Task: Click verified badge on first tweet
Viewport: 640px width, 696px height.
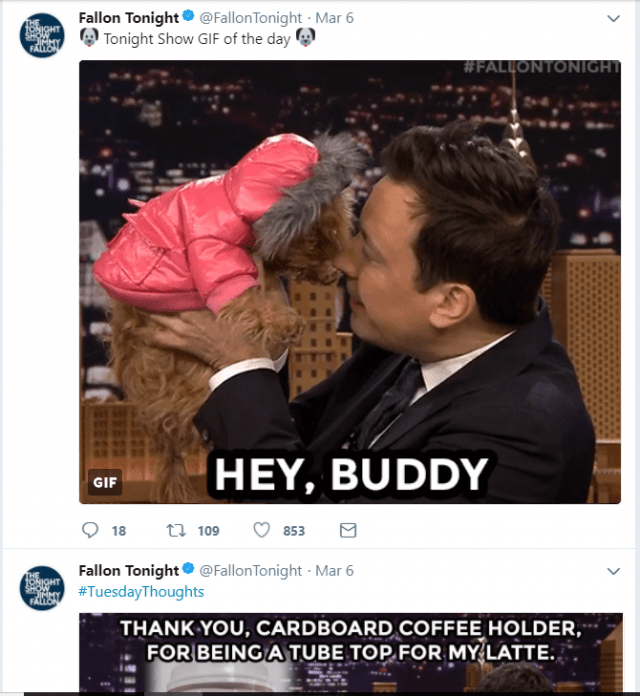Action: 189,16
